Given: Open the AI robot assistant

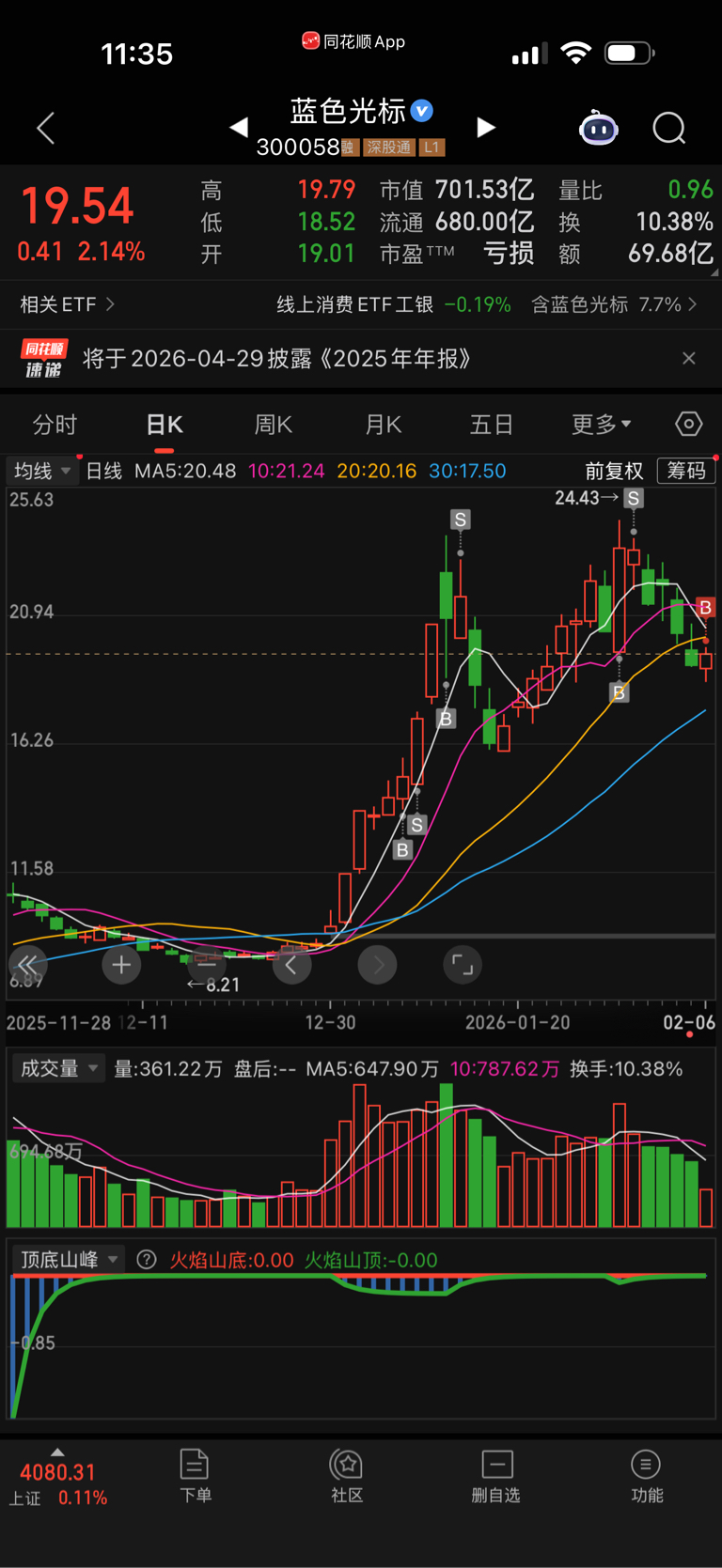Looking at the screenshot, I should click(598, 127).
